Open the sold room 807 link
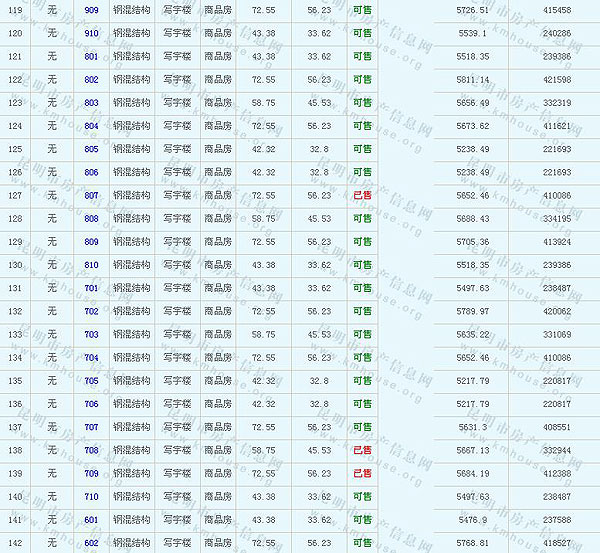This screenshot has height=553, width=600. 91,196
